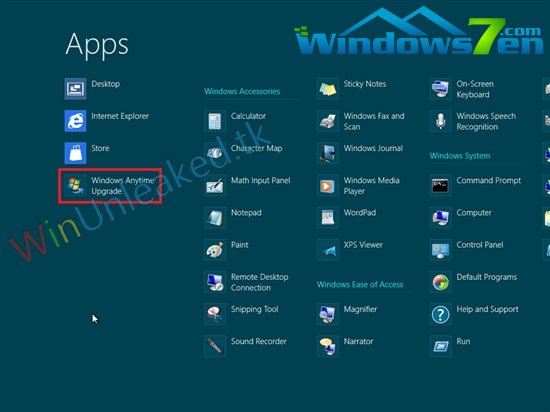Open Help and Support question mark icon

coord(441,315)
